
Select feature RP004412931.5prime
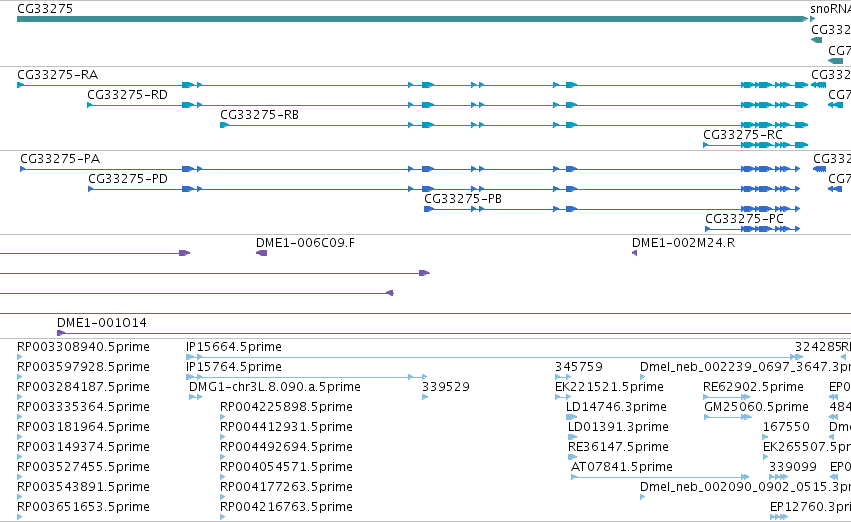[x=287, y=427]
